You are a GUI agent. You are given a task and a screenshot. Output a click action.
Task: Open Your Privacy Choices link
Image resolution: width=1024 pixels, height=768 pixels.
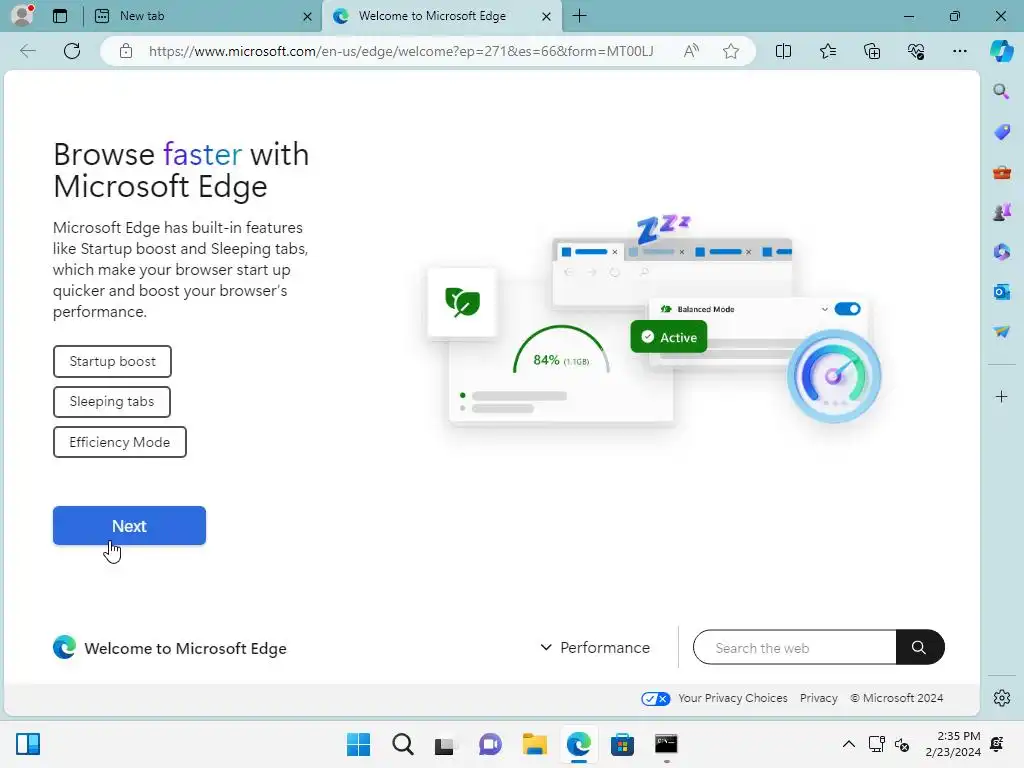click(x=732, y=698)
